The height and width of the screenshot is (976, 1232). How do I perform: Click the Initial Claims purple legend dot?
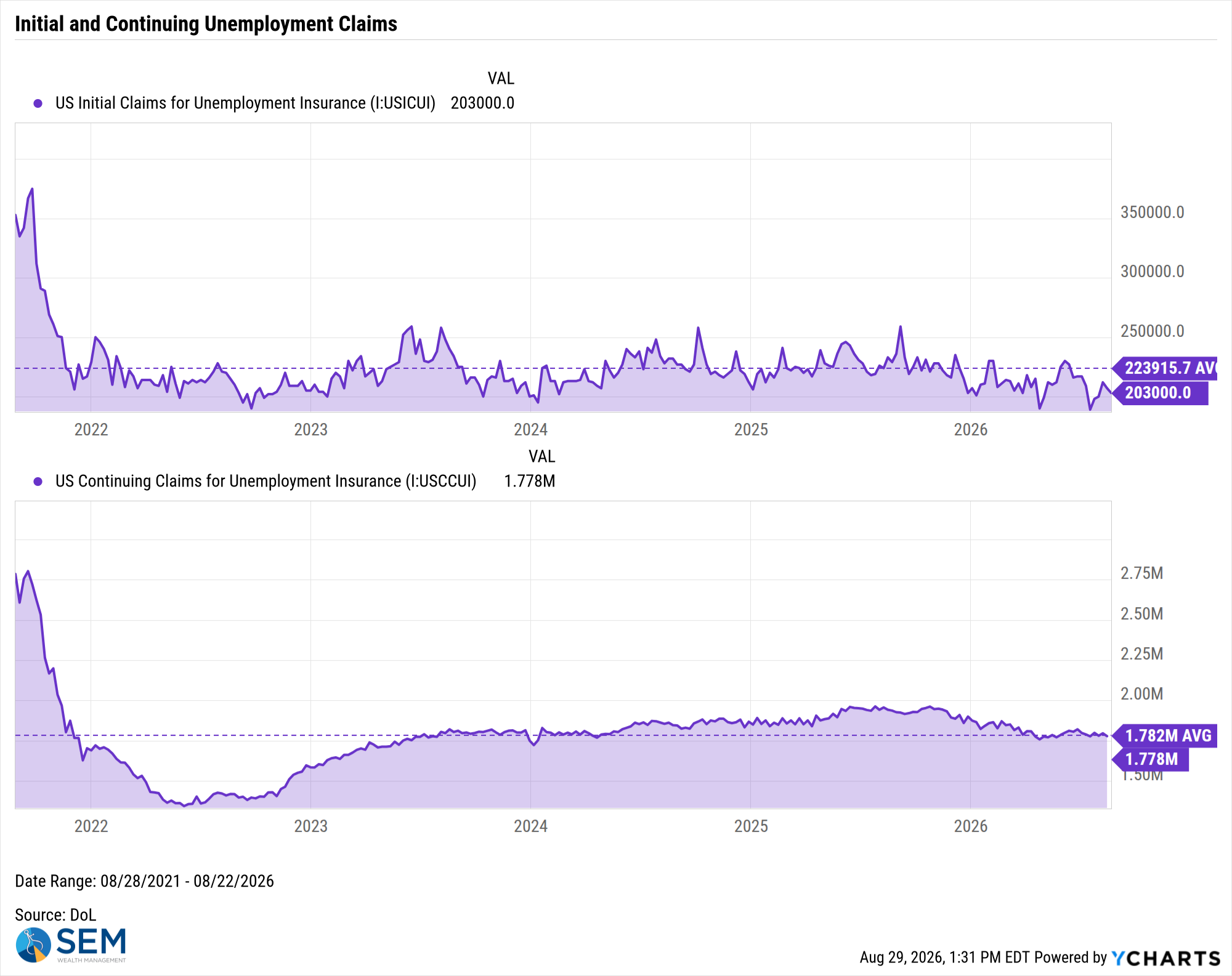click(x=38, y=103)
